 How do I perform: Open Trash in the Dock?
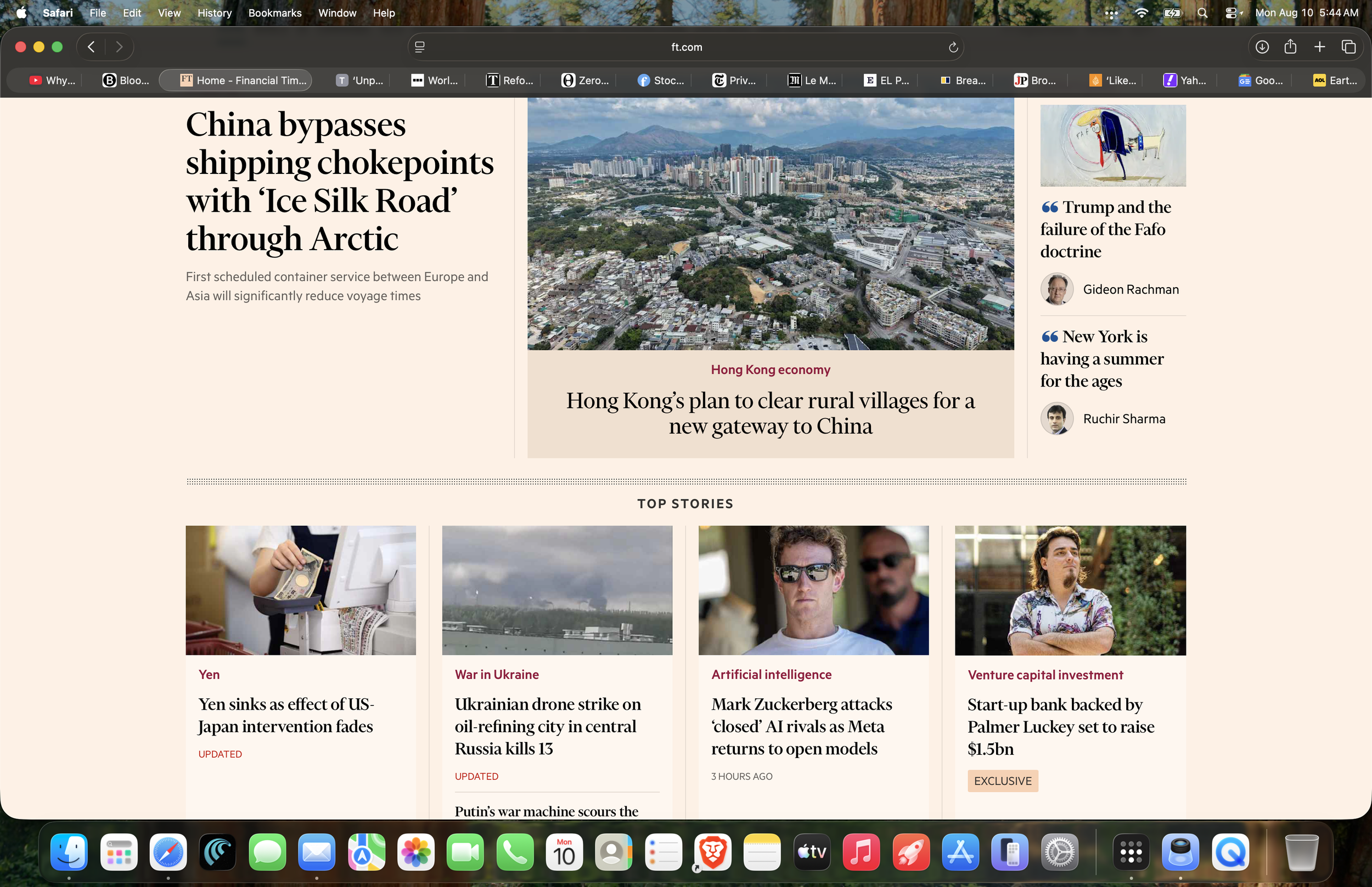[1301, 851]
